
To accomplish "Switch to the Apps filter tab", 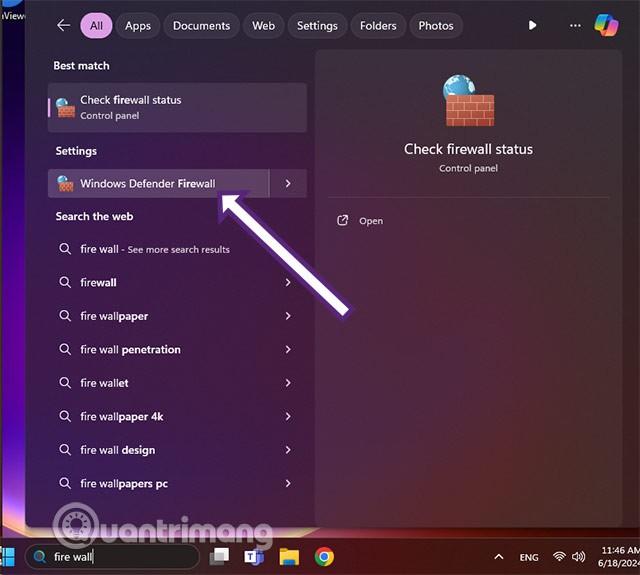I will pyautogui.click(x=138, y=25).
